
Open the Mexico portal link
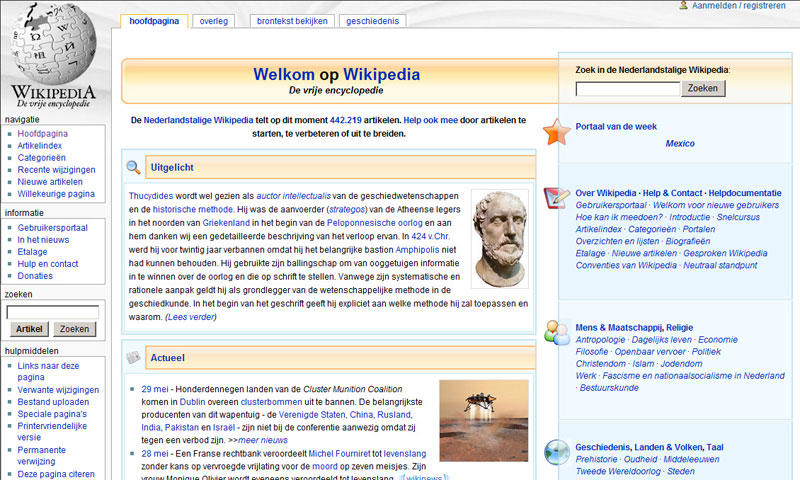(x=680, y=144)
